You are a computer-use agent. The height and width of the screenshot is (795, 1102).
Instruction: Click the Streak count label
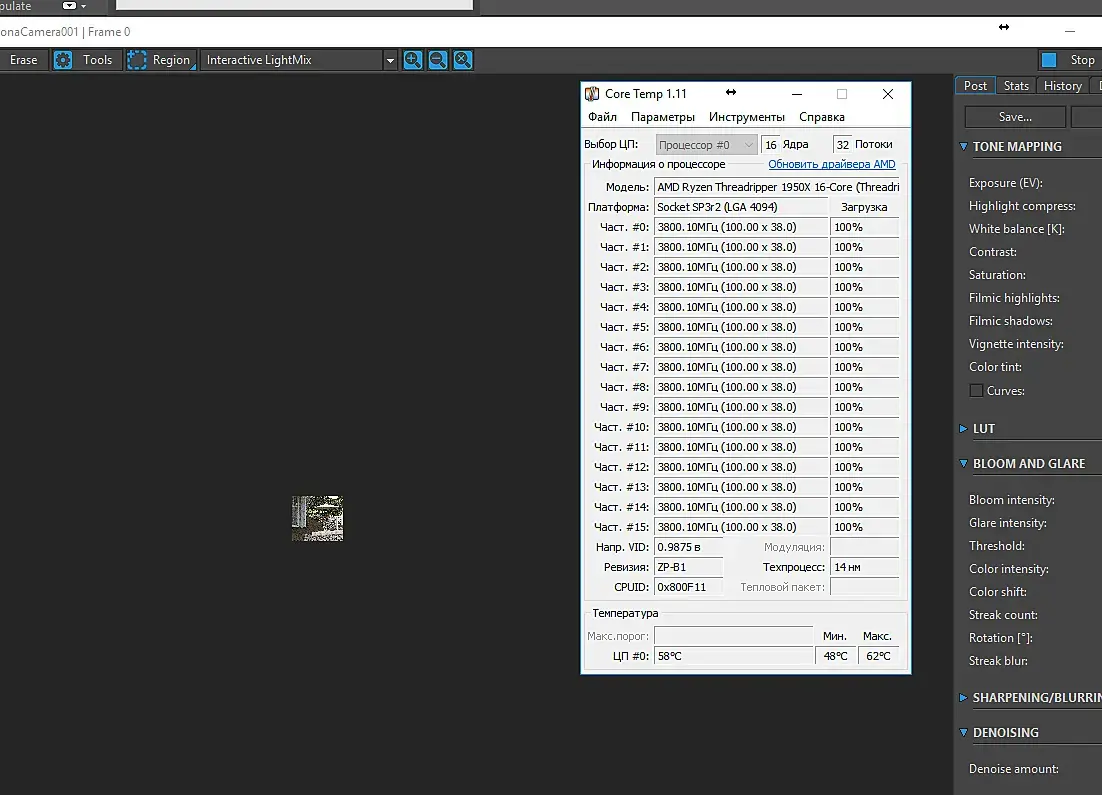point(1003,615)
